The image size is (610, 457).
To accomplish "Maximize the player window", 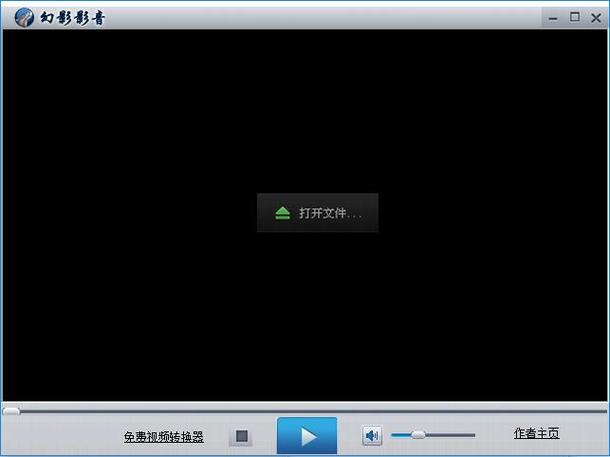I will click(574, 16).
